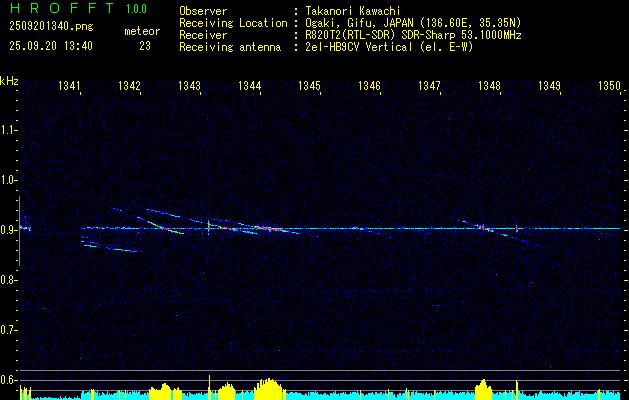Click the 1349 time axis marker
Image resolution: width=629 pixels, height=400 pixels.
(x=549, y=85)
